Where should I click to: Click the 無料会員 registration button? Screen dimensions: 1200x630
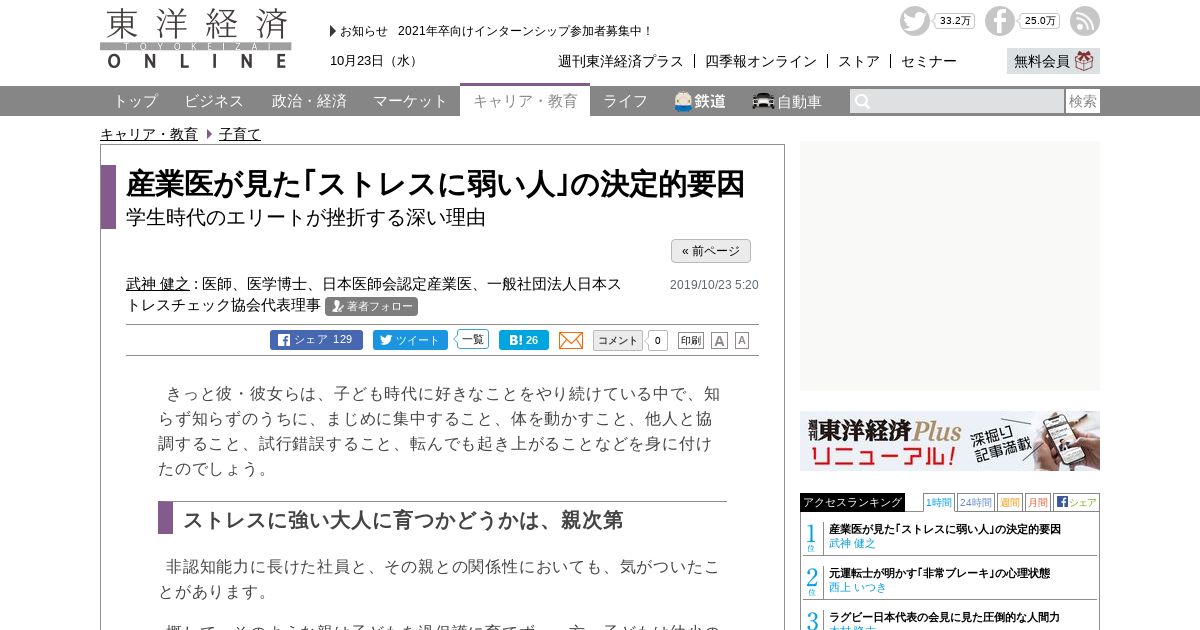pos(1053,61)
